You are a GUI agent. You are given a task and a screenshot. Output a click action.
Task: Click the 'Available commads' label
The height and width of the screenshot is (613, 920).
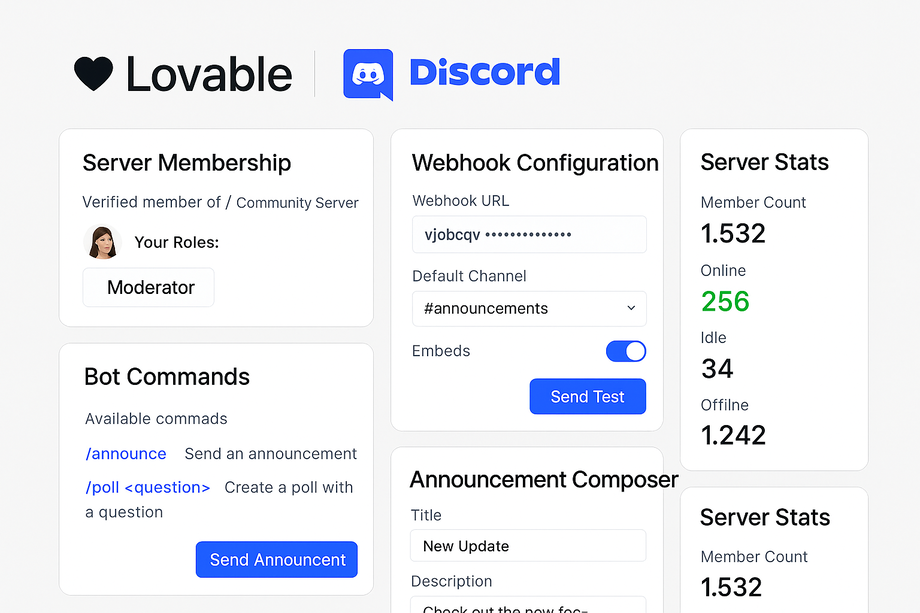[156, 419]
